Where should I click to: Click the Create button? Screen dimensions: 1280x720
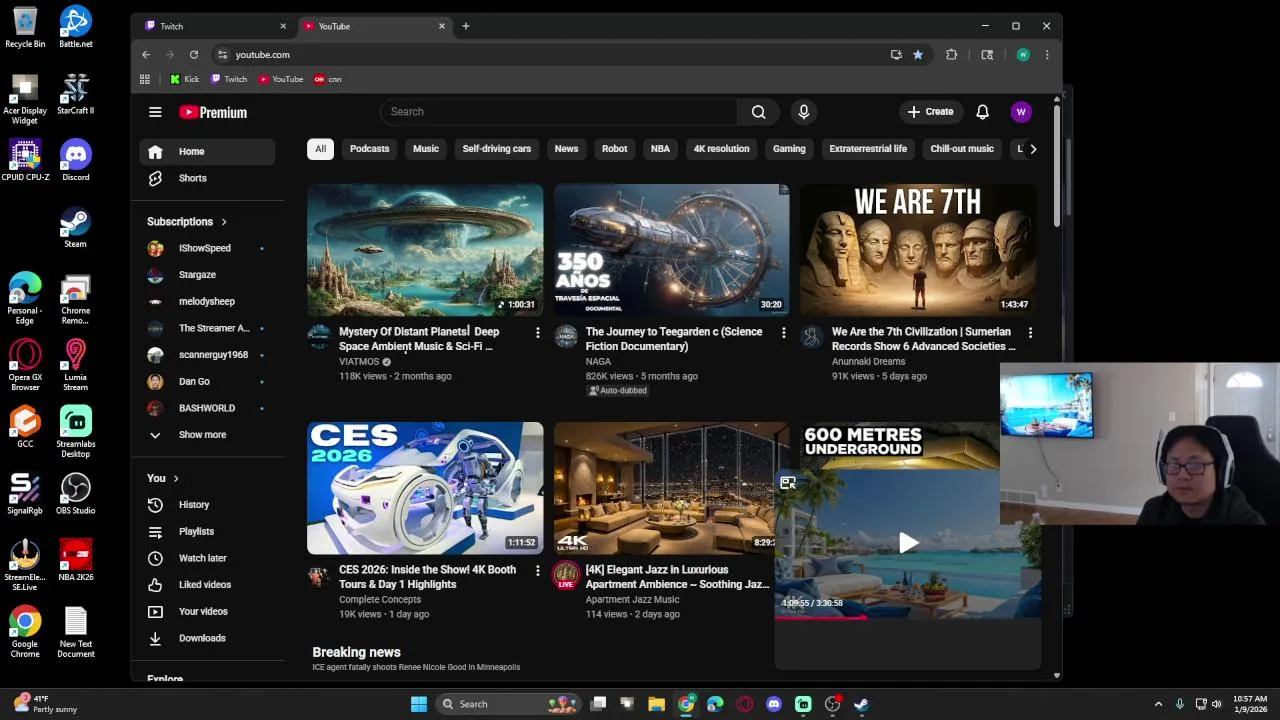930,112
